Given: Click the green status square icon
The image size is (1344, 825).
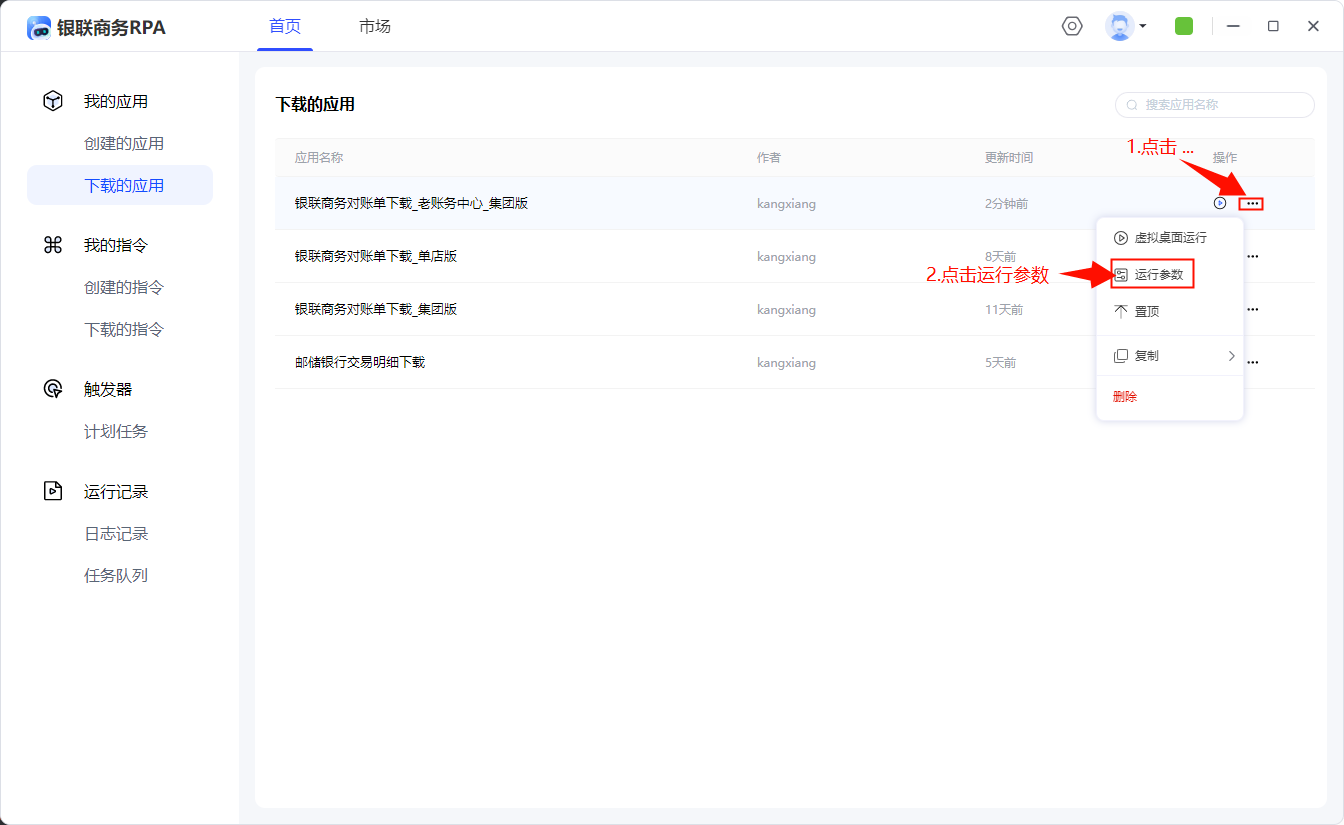Looking at the screenshot, I should (1184, 26).
